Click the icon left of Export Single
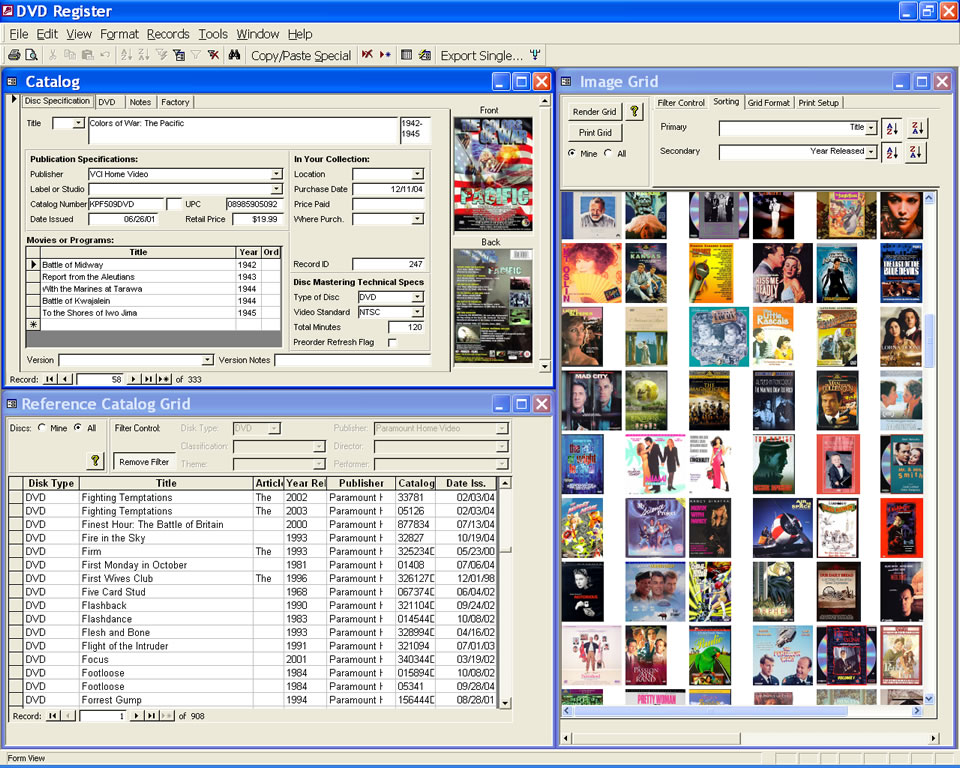The width and height of the screenshot is (960, 768). click(x=425, y=55)
